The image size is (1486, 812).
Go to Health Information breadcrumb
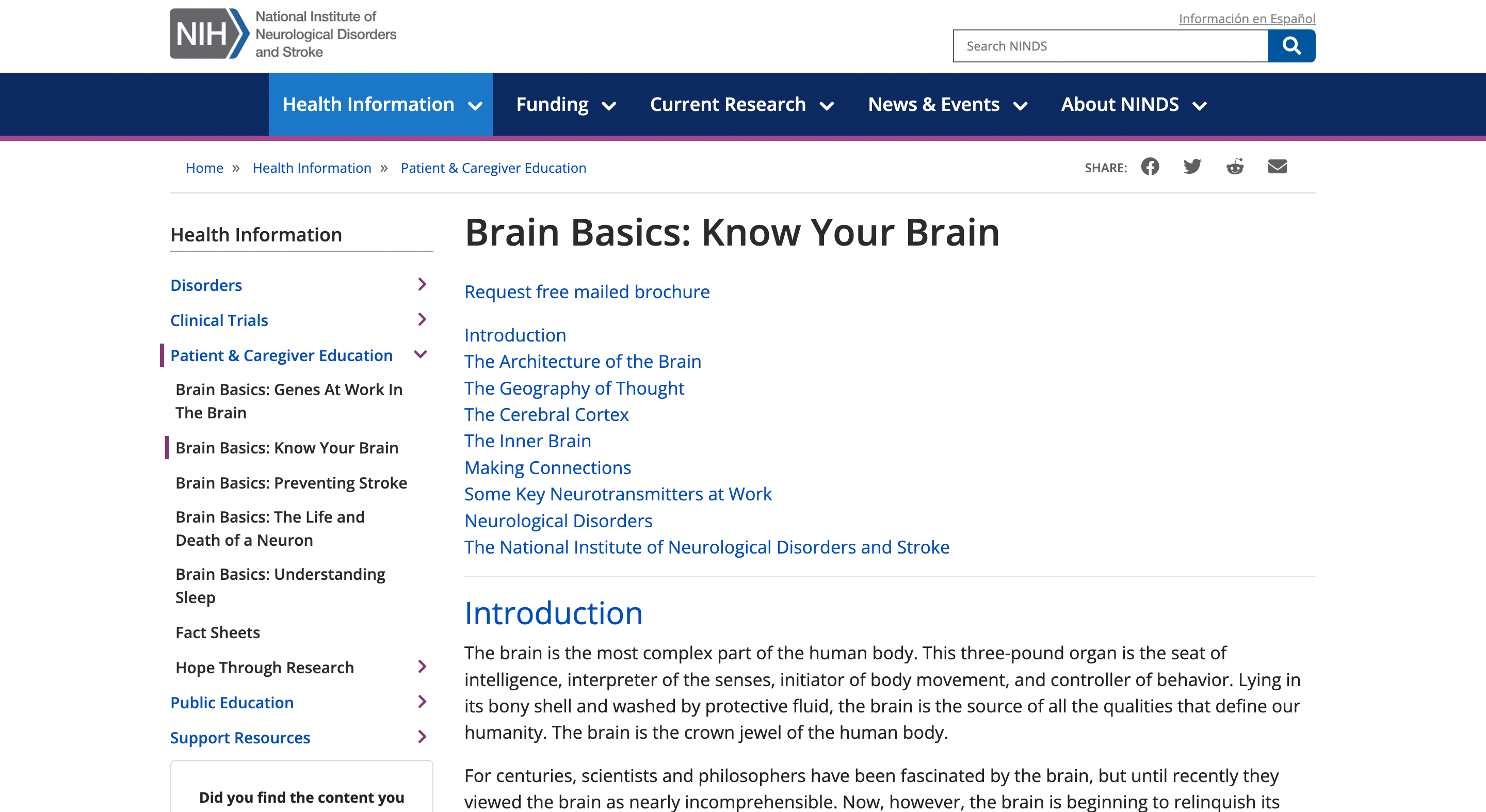(312, 168)
